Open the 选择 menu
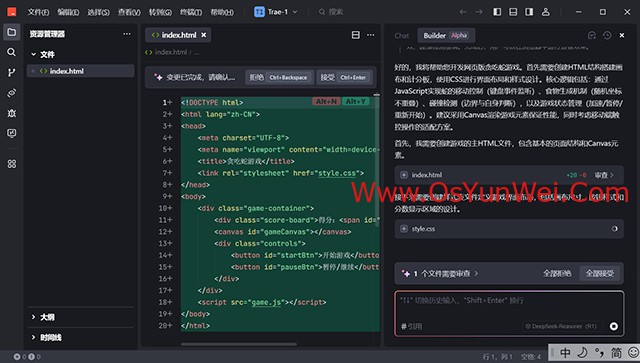640x363 pixels. 98,12
